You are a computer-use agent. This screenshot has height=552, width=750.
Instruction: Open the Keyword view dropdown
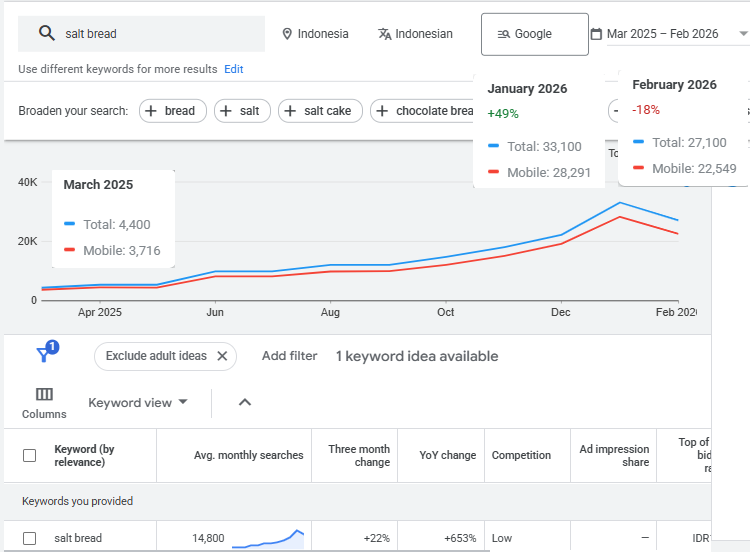[x=138, y=403]
